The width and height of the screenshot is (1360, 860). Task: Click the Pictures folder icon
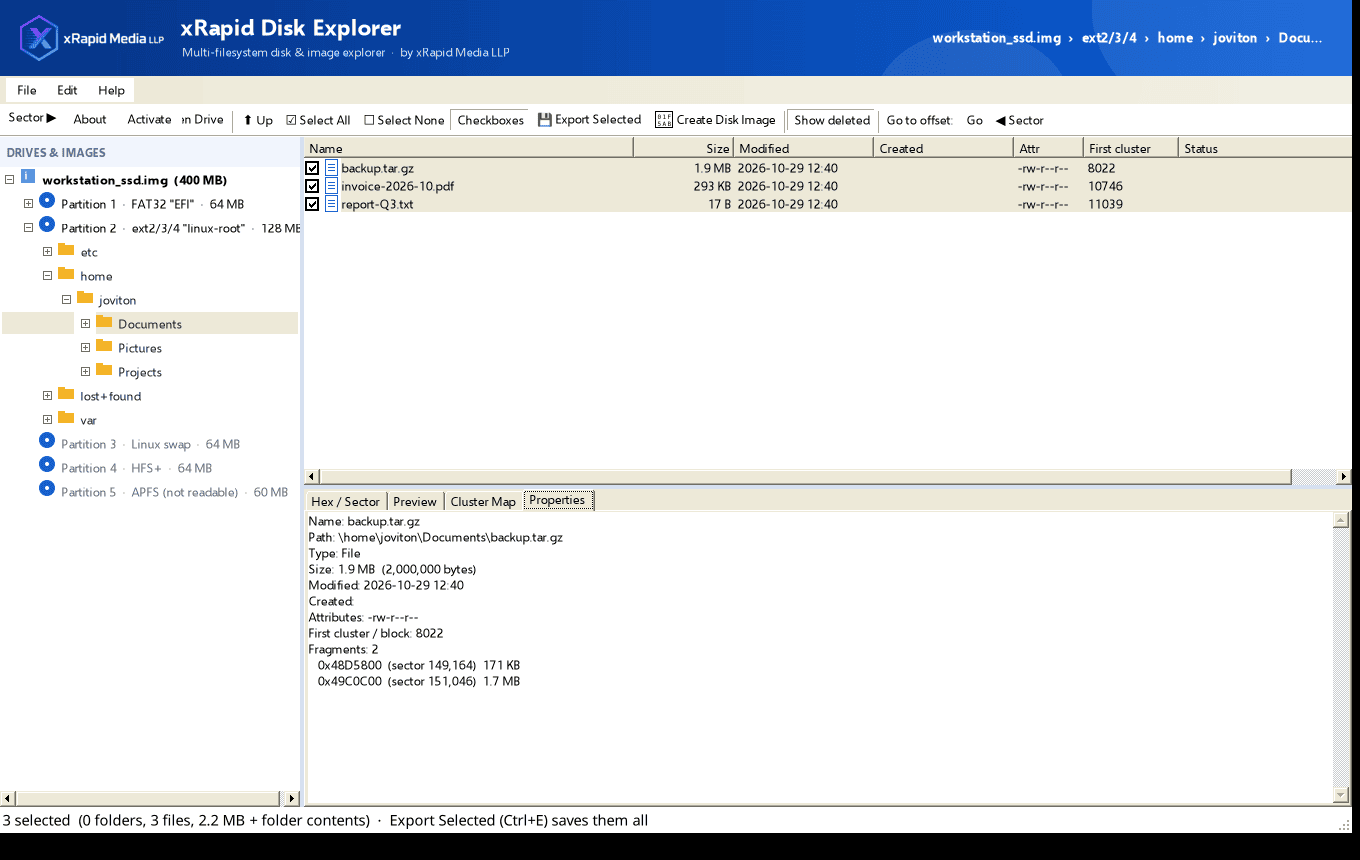[x=104, y=346]
